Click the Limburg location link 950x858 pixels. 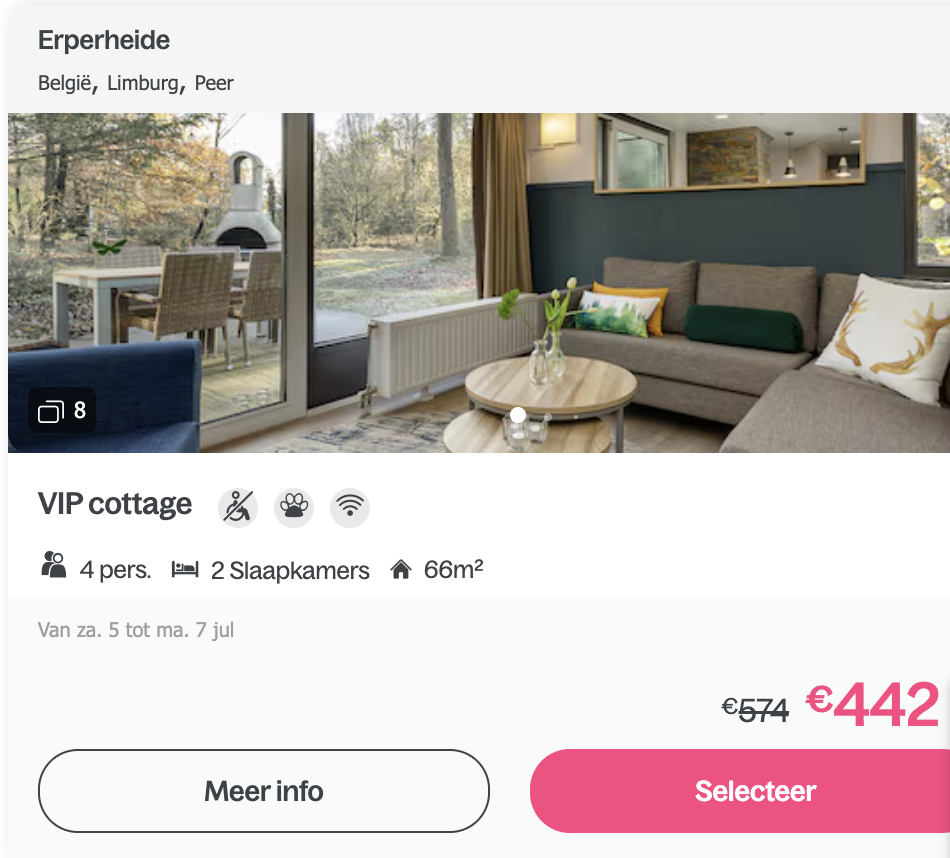click(x=143, y=83)
